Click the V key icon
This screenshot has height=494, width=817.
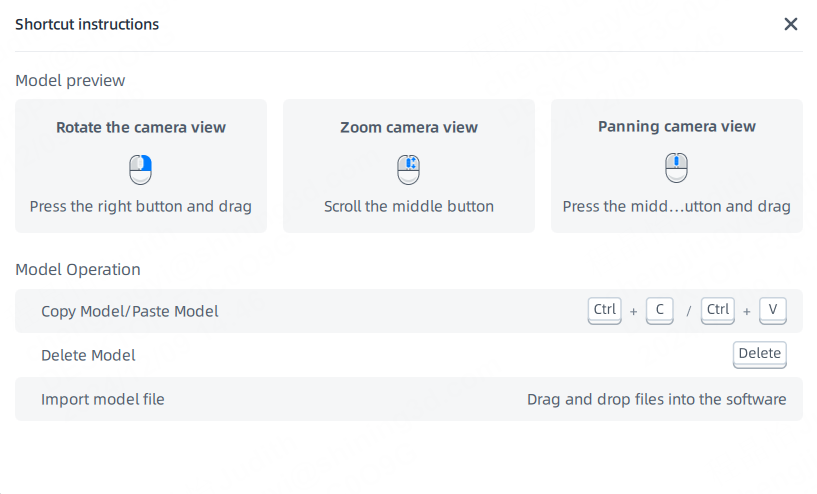click(x=773, y=311)
